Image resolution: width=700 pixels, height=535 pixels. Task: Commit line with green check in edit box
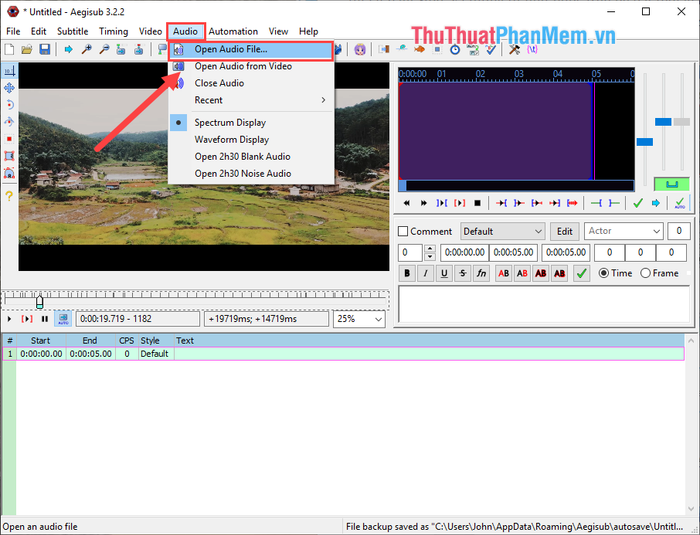pos(581,273)
